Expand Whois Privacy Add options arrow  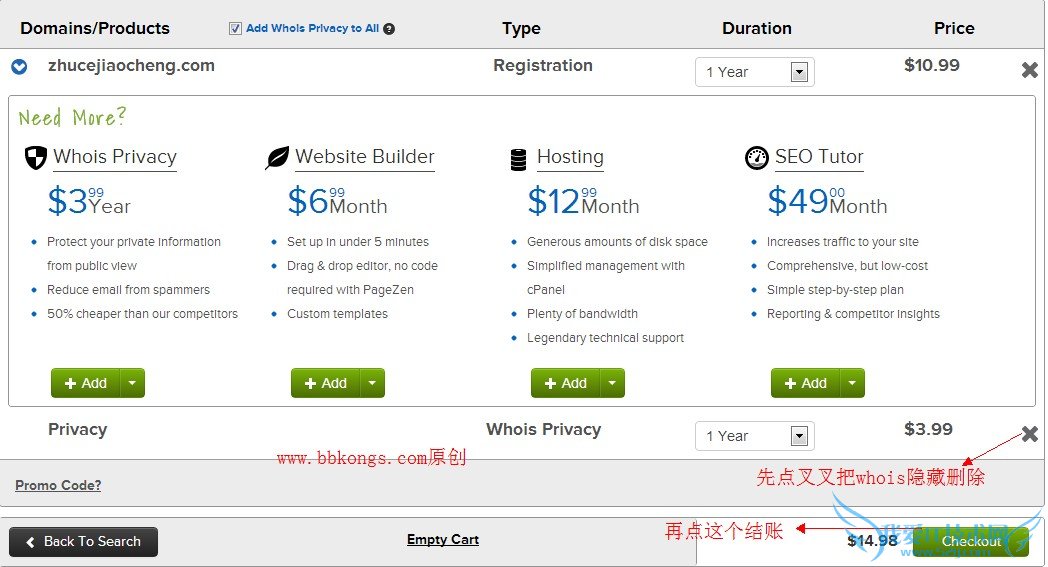pyautogui.click(x=133, y=383)
